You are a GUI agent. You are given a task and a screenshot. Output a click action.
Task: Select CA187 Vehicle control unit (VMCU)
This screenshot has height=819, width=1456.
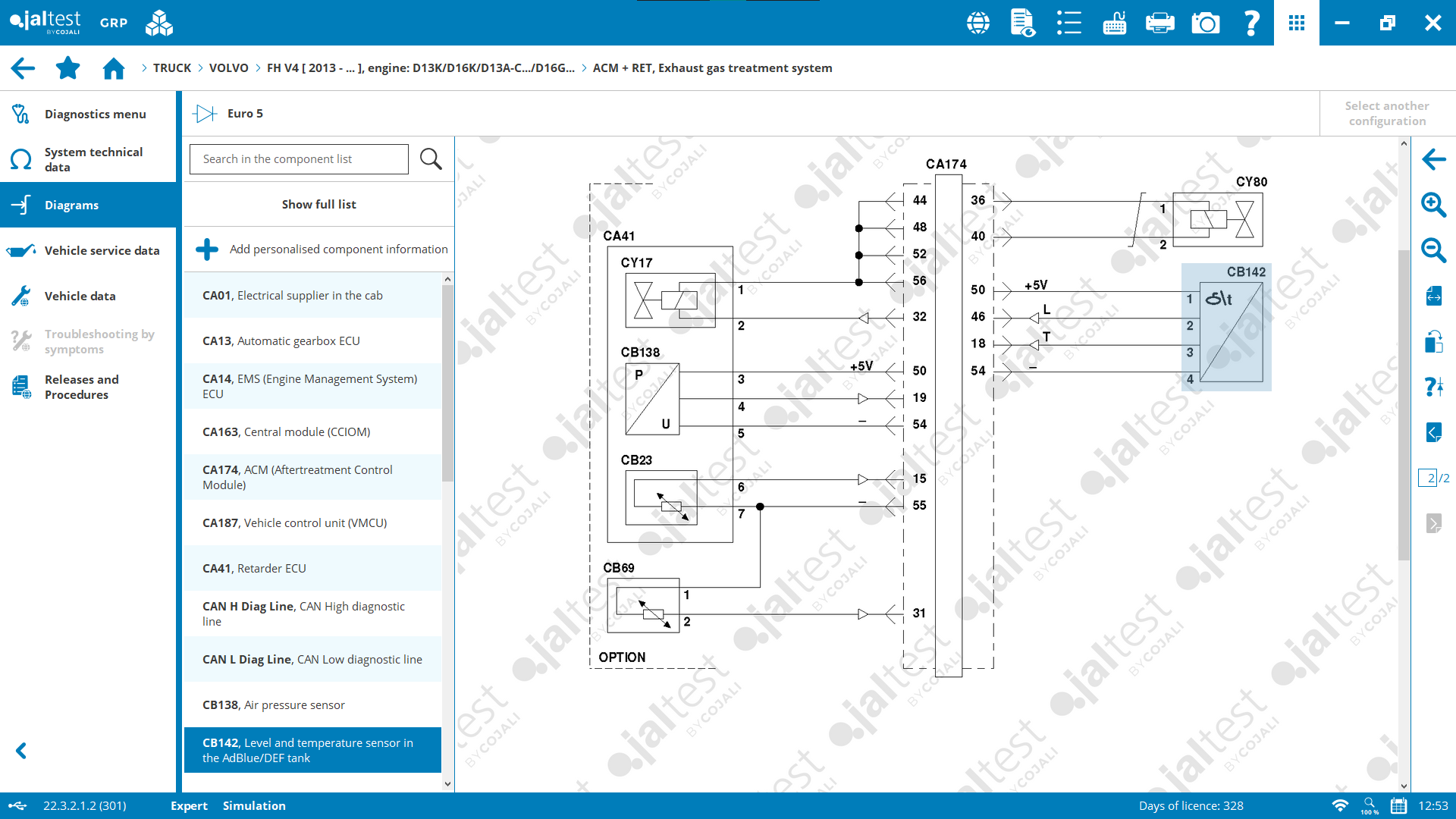[x=312, y=522]
